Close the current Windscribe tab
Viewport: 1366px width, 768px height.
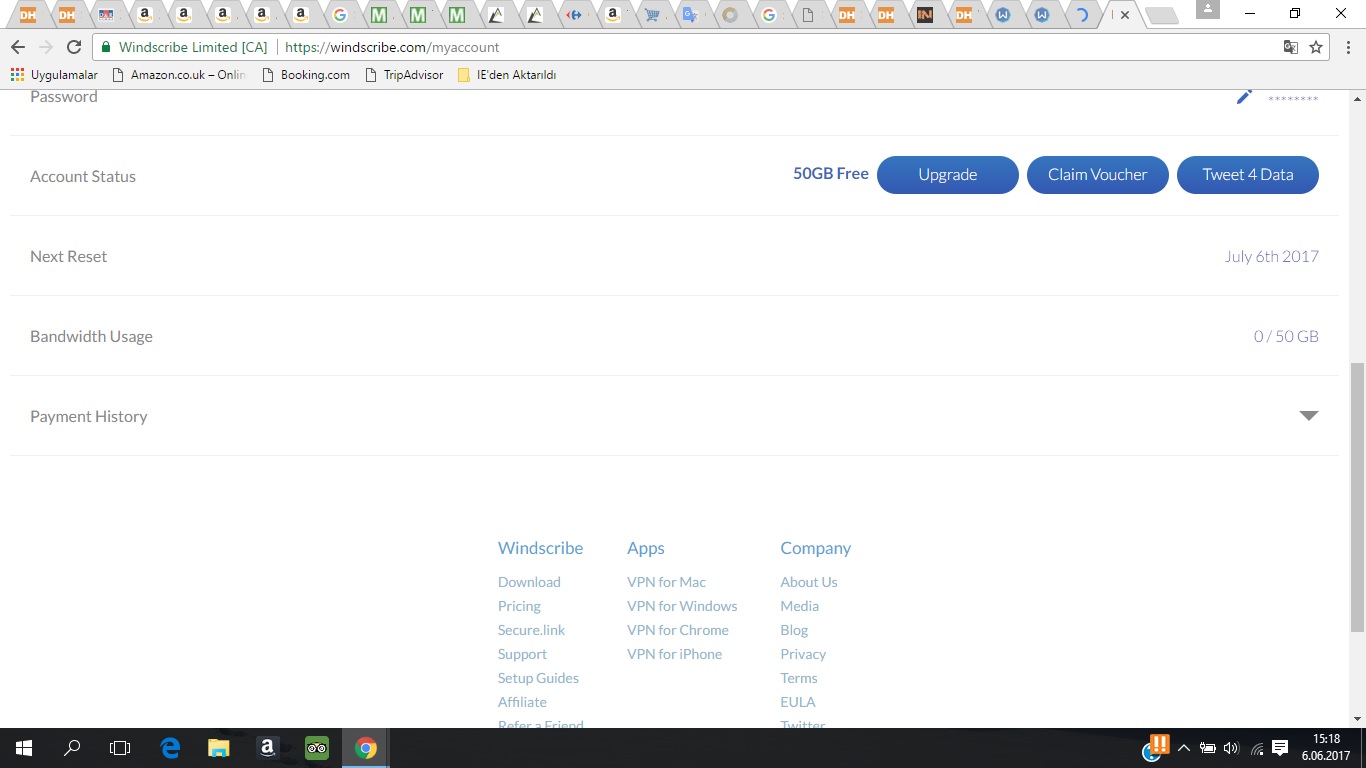(1125, 15)
